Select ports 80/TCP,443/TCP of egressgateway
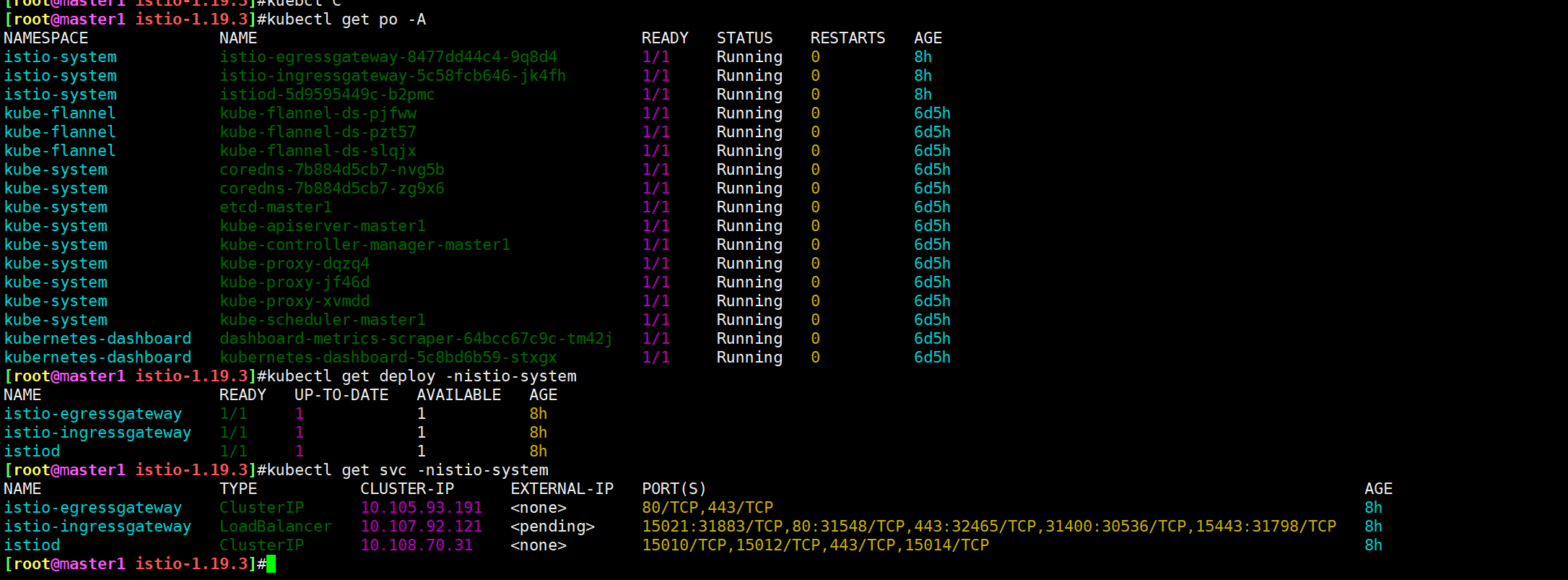 [x=707, y=508]
